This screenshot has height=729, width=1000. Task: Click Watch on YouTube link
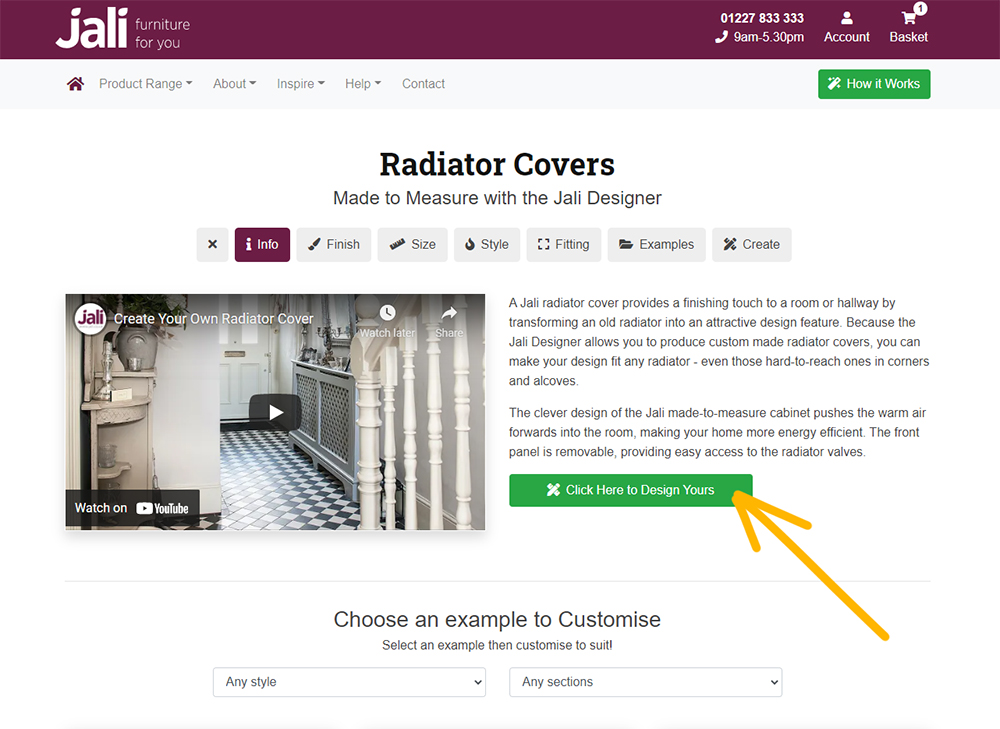click(132, 508)
